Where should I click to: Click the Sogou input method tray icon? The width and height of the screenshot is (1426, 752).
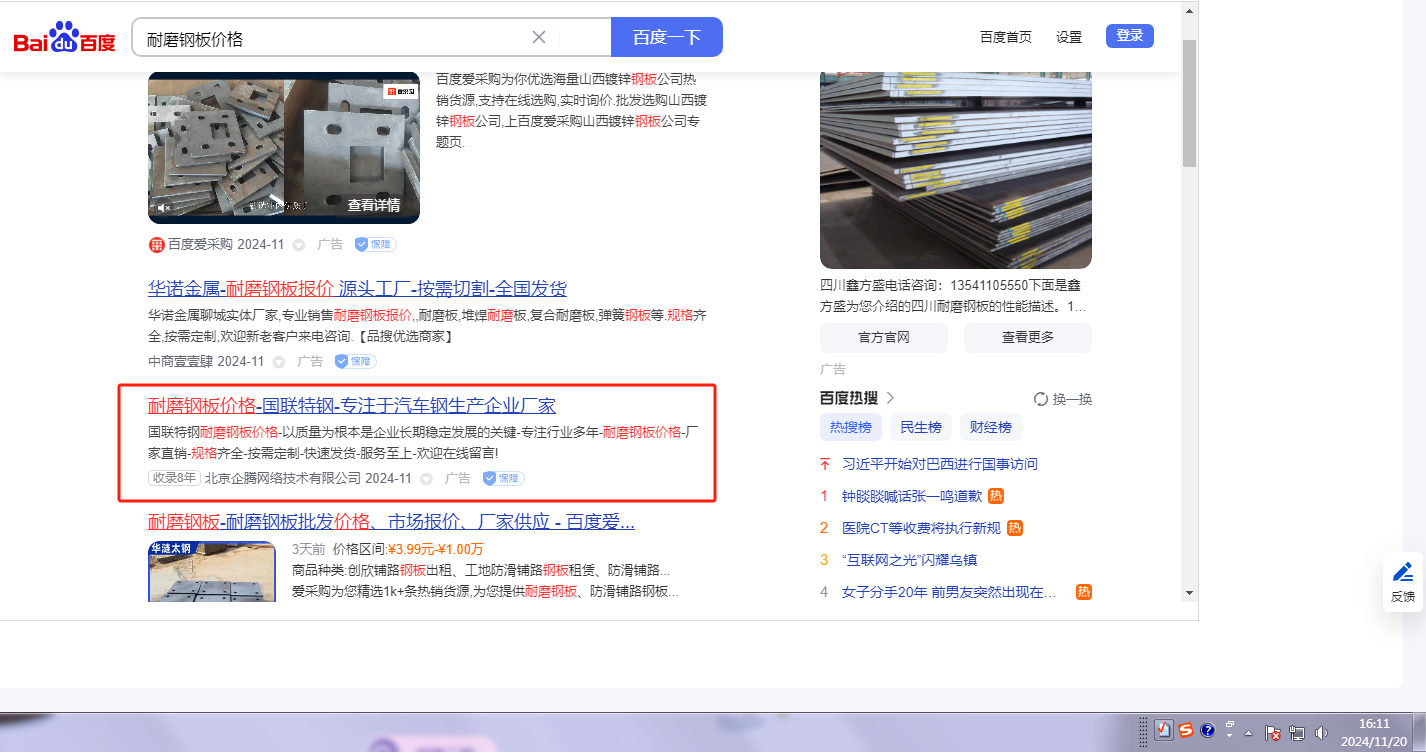pyautogui.click(x=1186, y=730)
